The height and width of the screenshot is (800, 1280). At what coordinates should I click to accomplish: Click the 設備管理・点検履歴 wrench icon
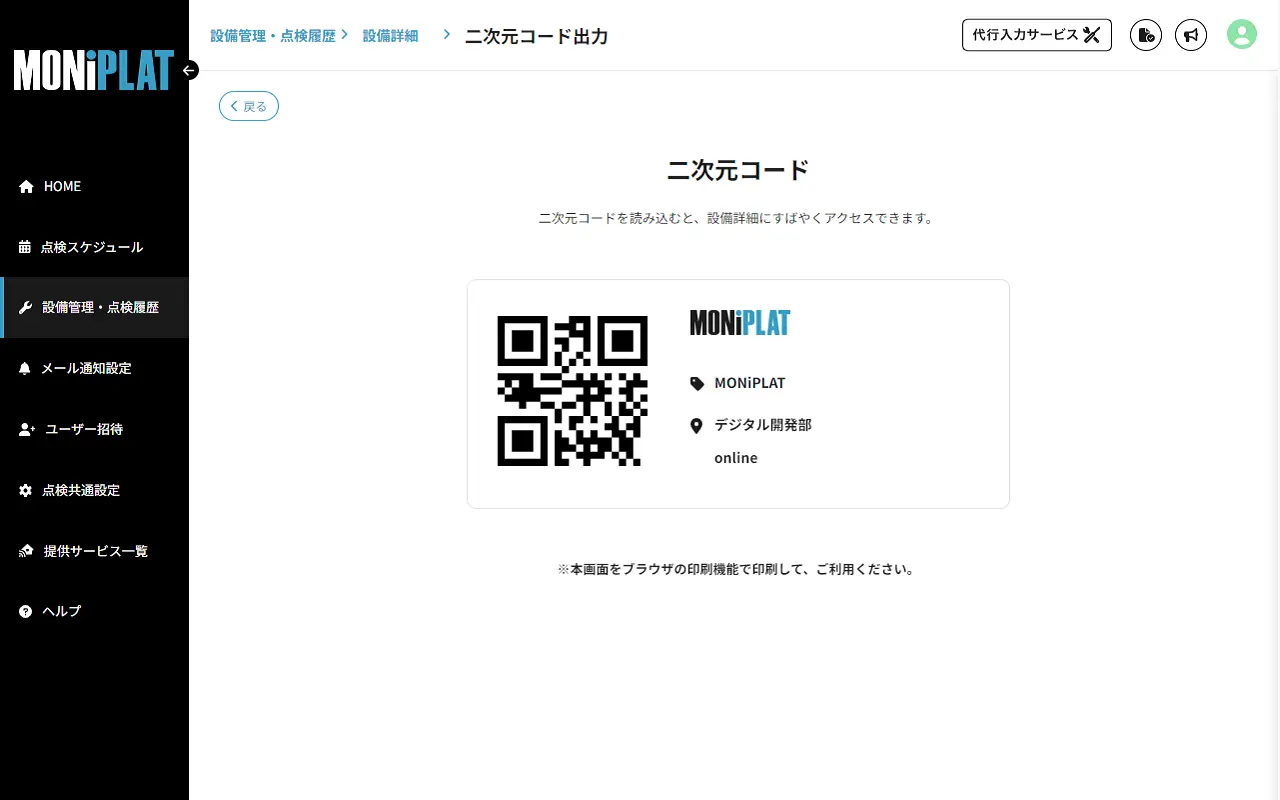pyautogui.click(x=24, y=307)
